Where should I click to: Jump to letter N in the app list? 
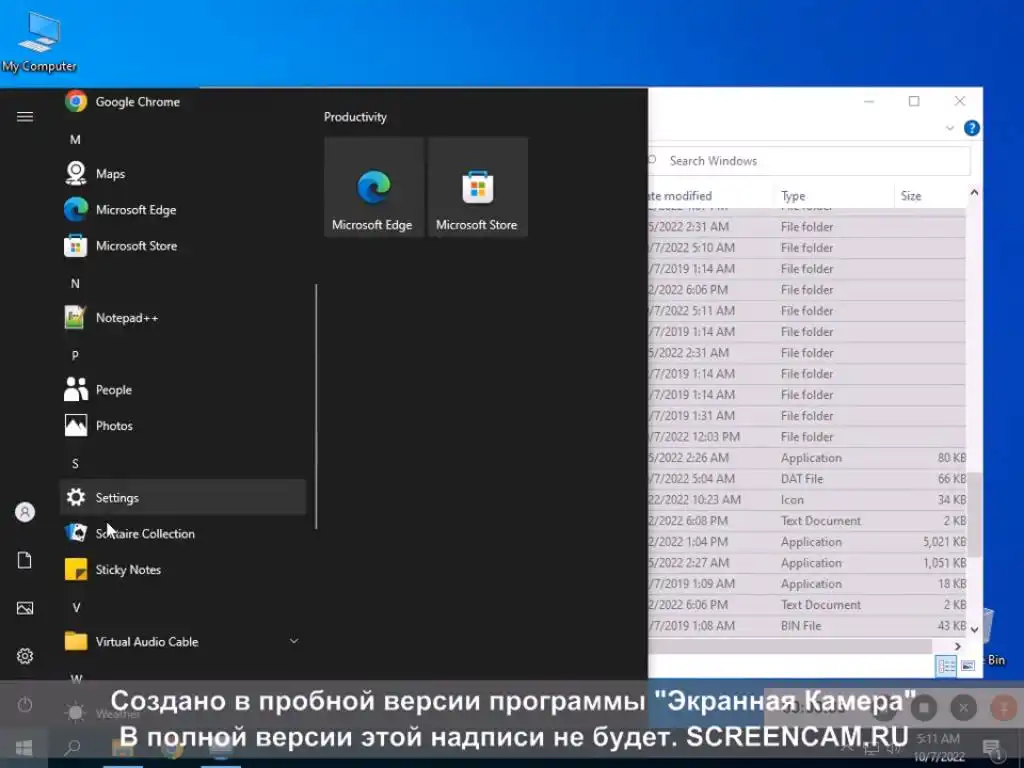click(75, 283)
